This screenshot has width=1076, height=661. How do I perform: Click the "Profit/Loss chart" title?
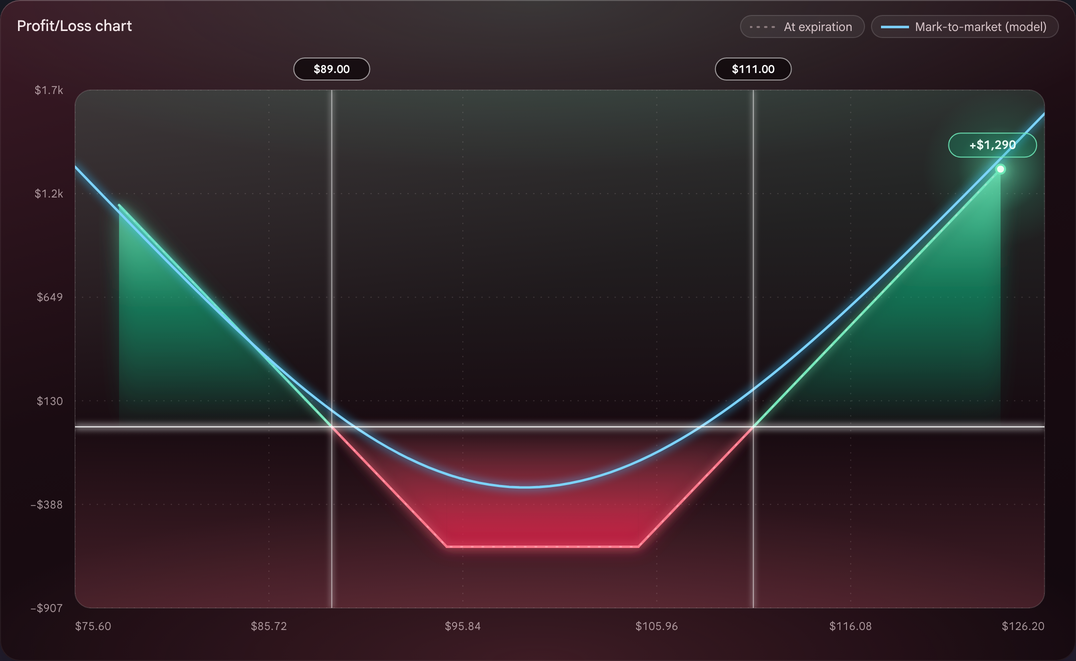[74, 26]
